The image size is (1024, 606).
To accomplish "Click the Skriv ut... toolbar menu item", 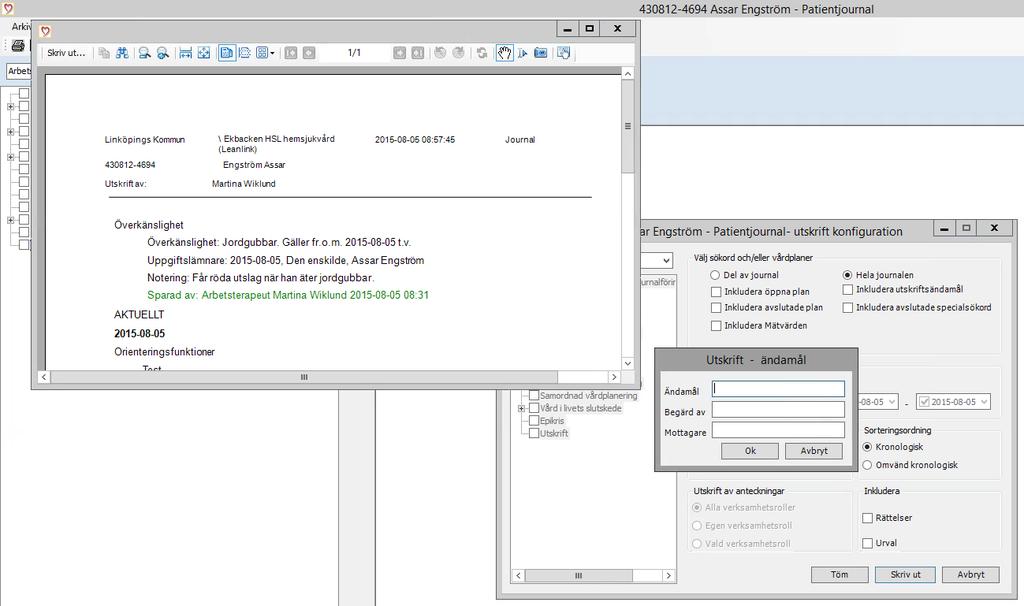I will 66,53.
